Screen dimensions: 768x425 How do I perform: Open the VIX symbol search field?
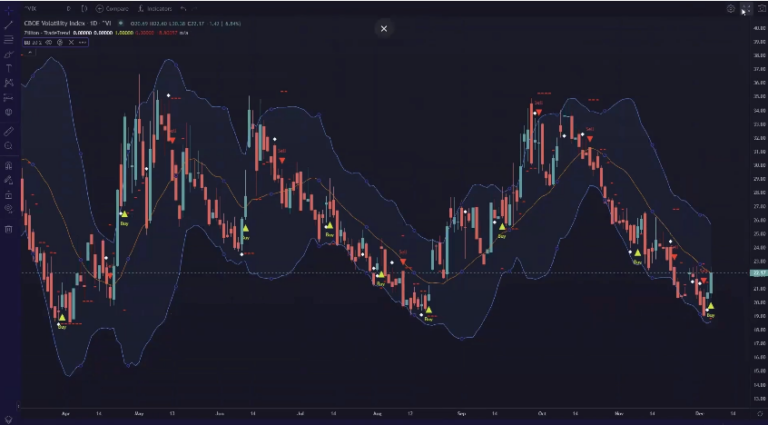[x=33, y=8]
